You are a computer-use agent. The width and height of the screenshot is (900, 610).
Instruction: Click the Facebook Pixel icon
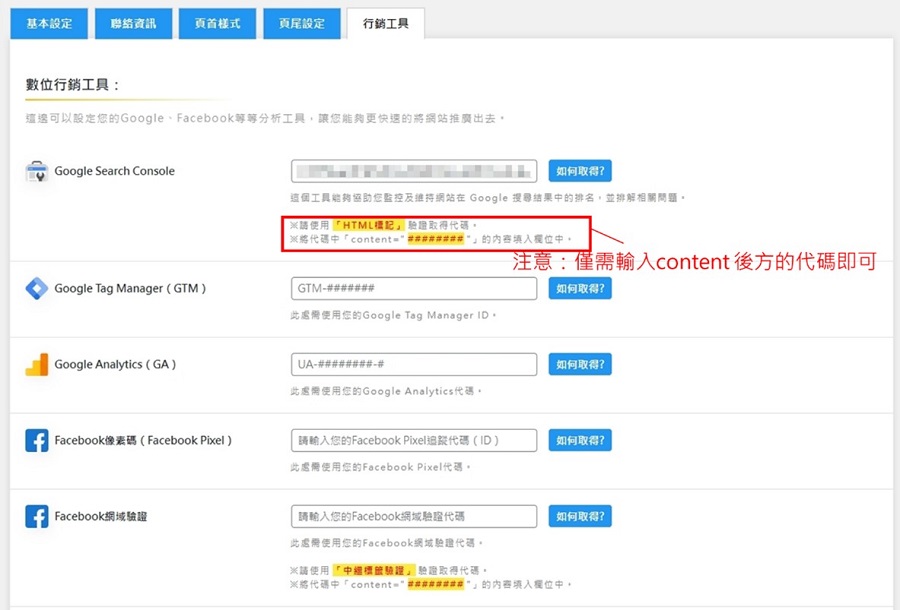[37, 441]
